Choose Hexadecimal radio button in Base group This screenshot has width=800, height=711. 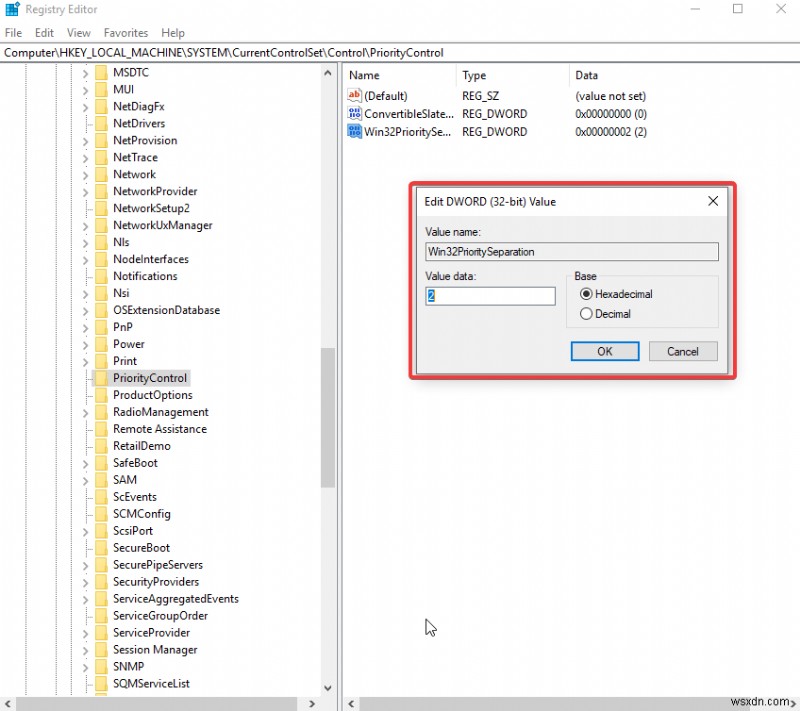tap(589, 294)
